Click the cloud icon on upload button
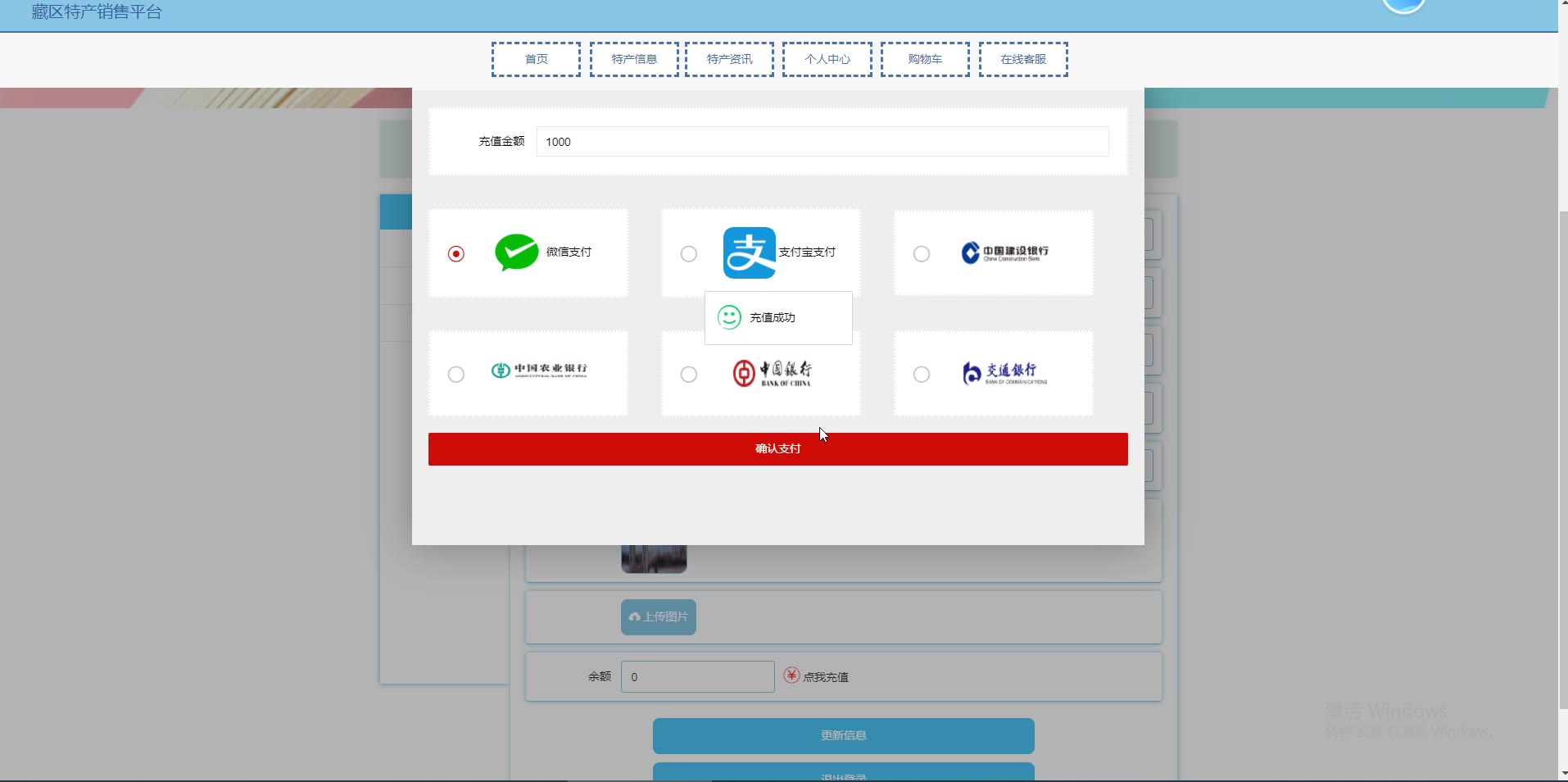Image resolution: width=1568 pixels, height=782 pixels. pyautogui.click(x=634, y=616)
